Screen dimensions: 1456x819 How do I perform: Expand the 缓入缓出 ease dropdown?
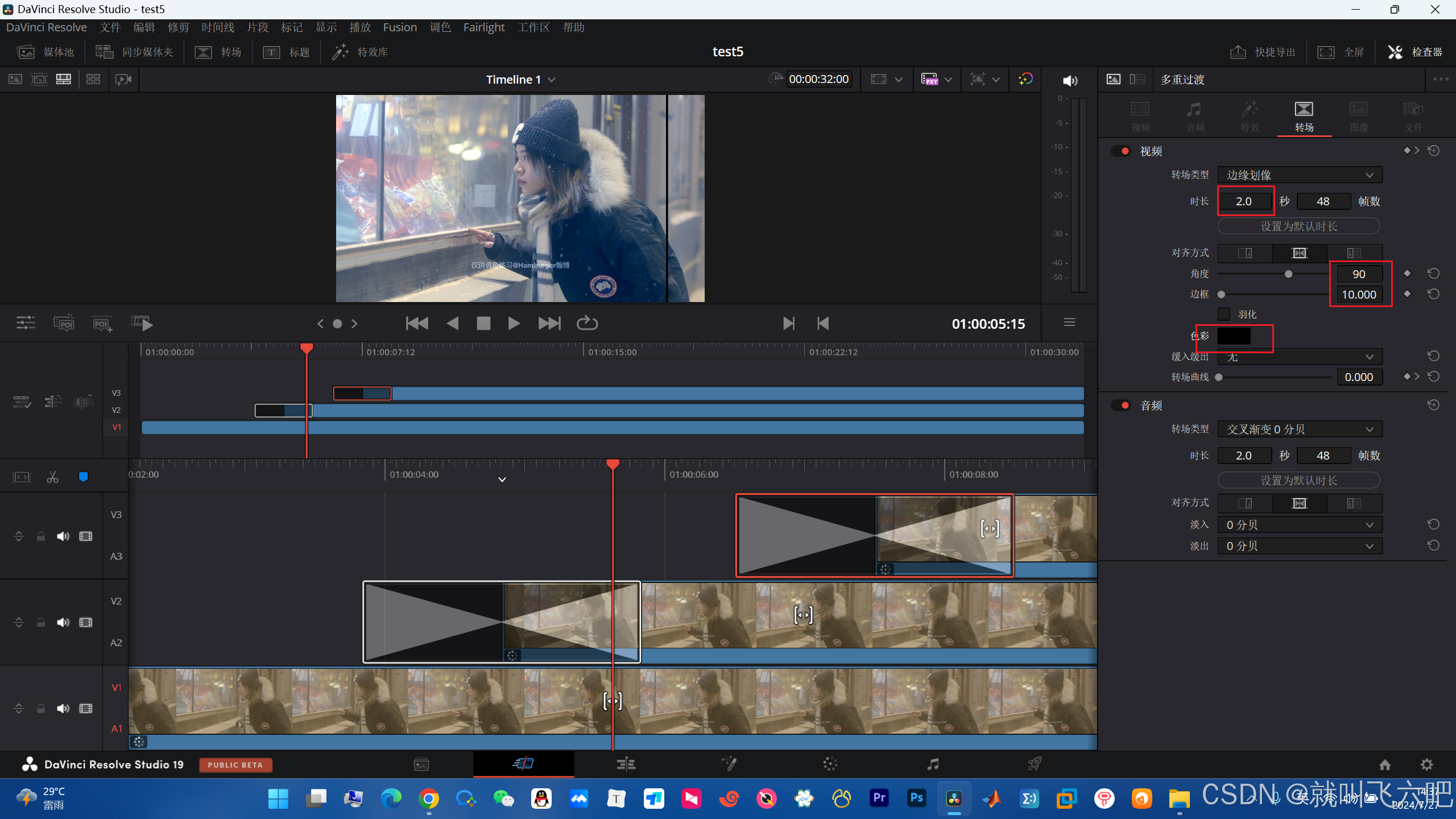pos(1300,357)
